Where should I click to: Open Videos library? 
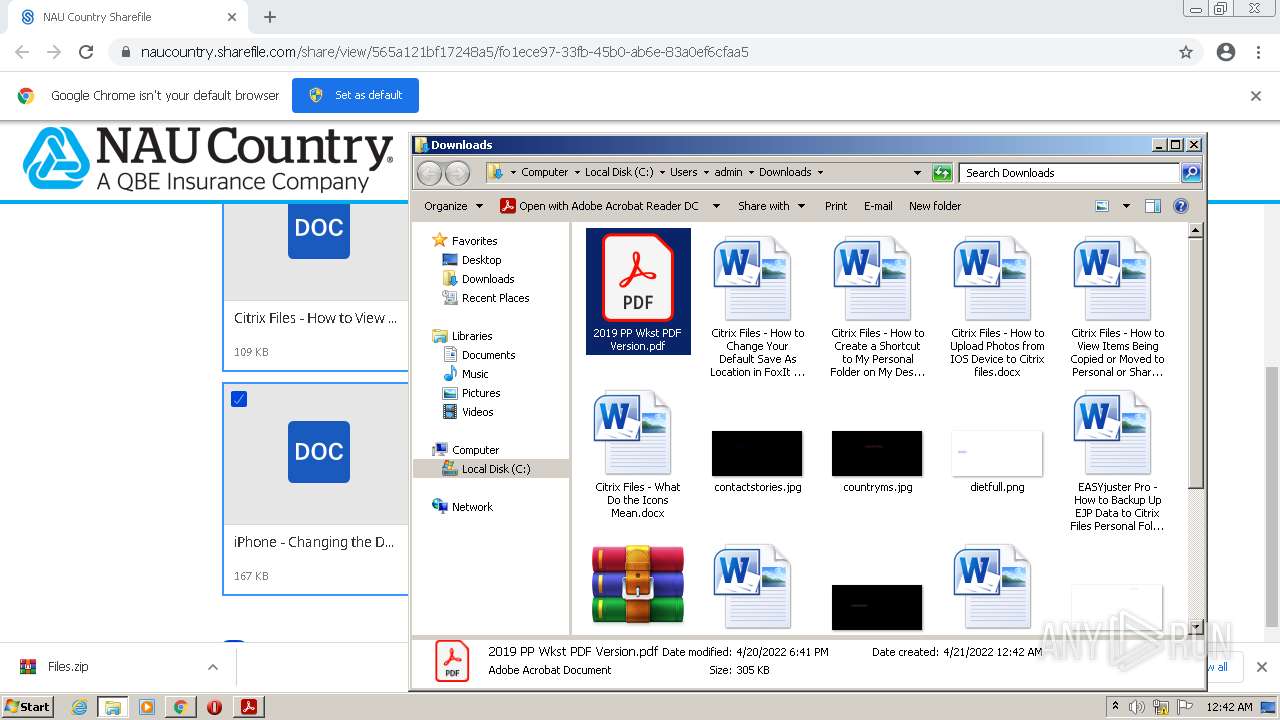point(477,412)
